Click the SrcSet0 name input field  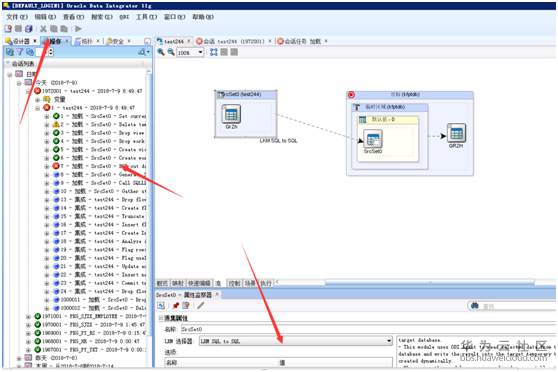(368, 329)
